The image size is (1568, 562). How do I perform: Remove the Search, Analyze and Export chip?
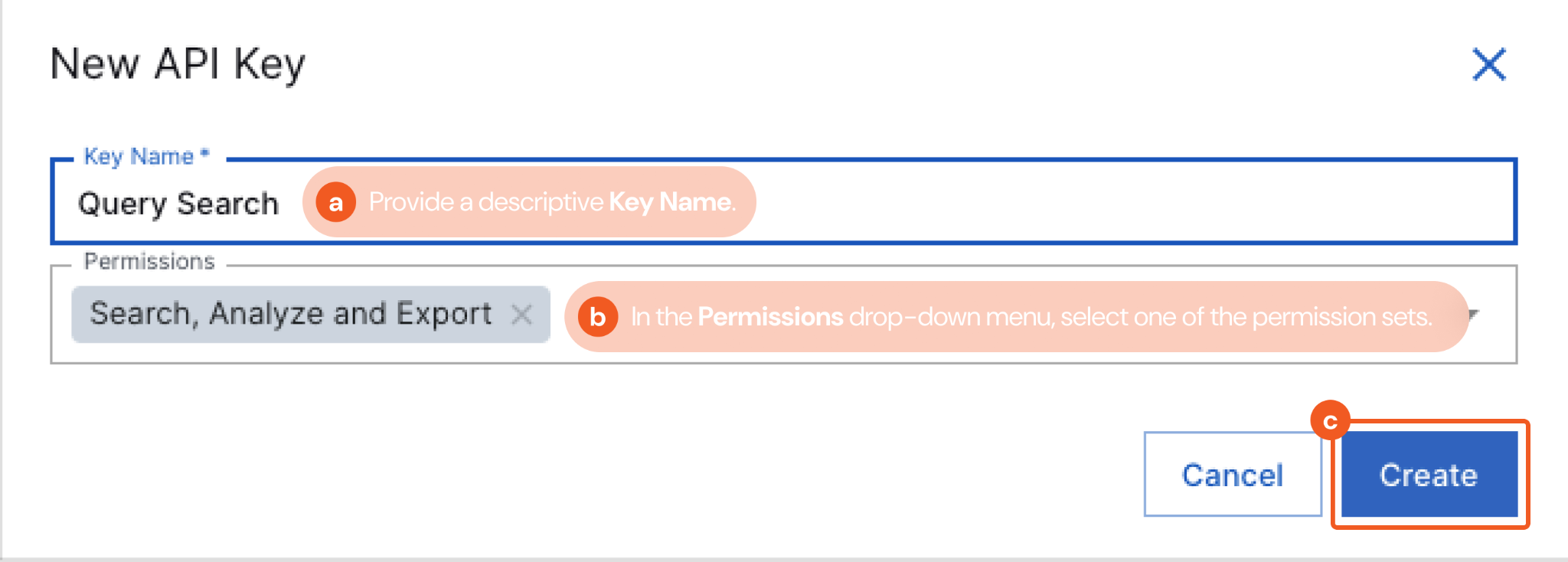point(522,314)
